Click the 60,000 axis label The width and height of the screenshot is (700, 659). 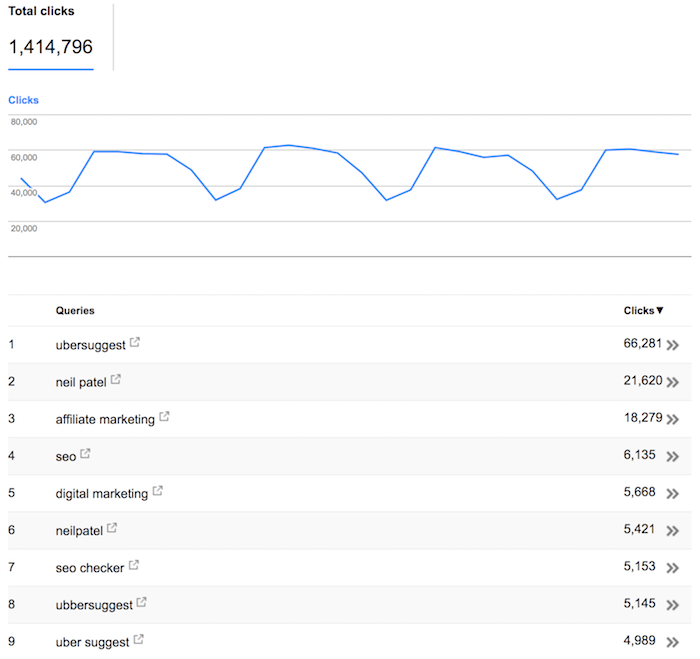point(24,158)
